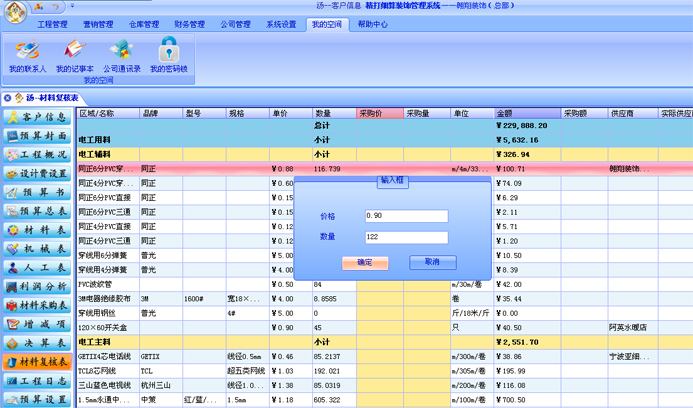Select the 穿线用钢丝 row
Image resolution: width=693 pixels, height=408 pixels.
[x=385, y=313]
